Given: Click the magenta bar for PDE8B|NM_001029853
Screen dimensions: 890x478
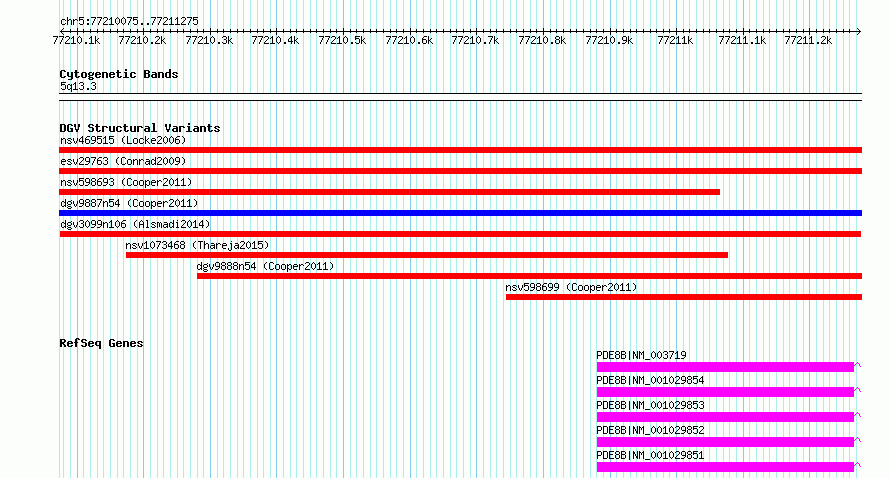Looking at the screenshot, I should pyautogui.click(x=725, y=417).
